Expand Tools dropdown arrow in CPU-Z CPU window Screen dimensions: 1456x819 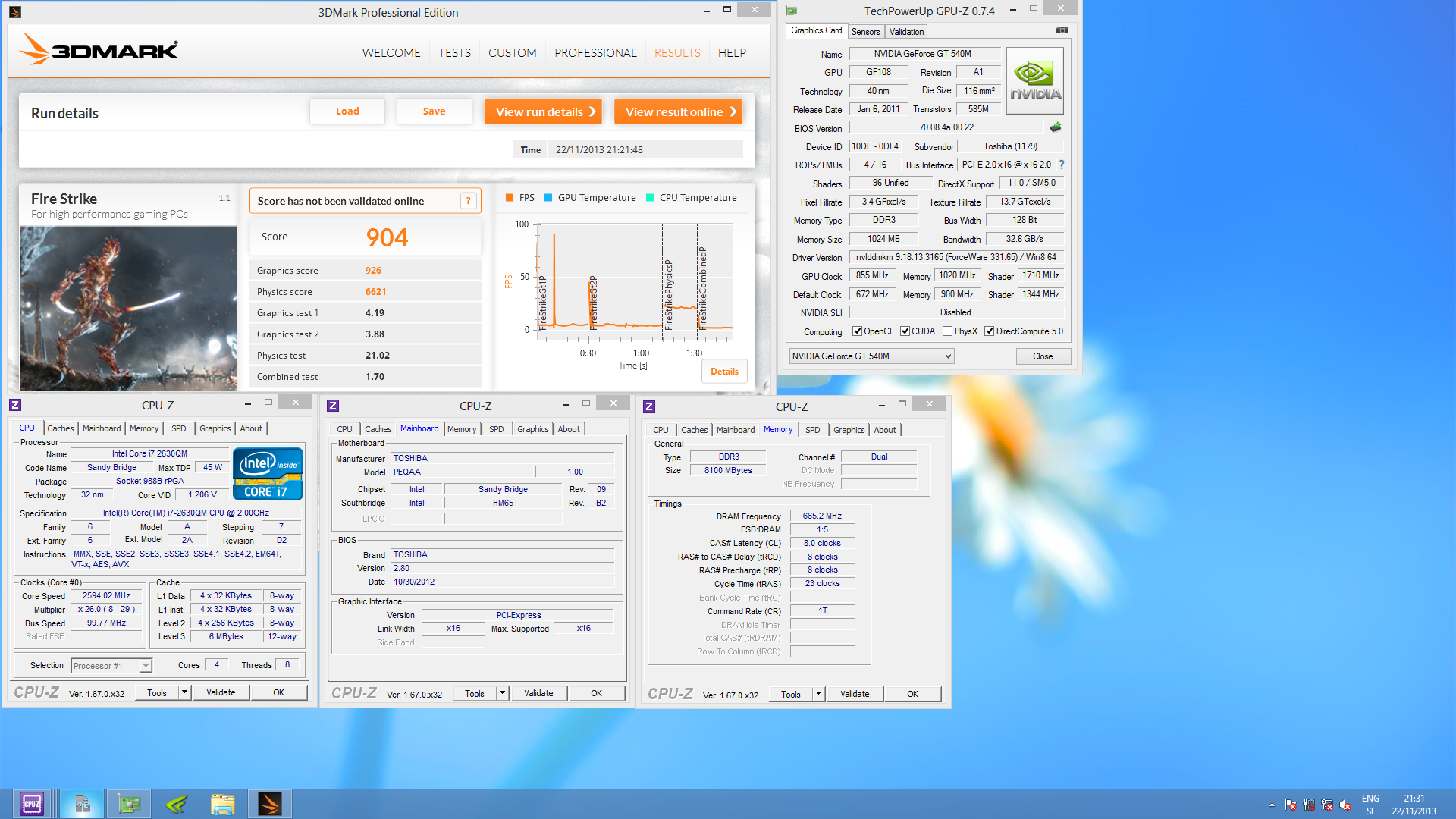pos(184,692)
